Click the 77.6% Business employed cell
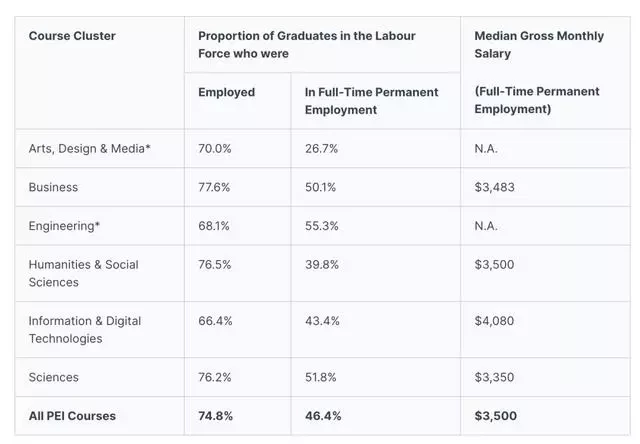640x444 pixels. pos(214,187)
